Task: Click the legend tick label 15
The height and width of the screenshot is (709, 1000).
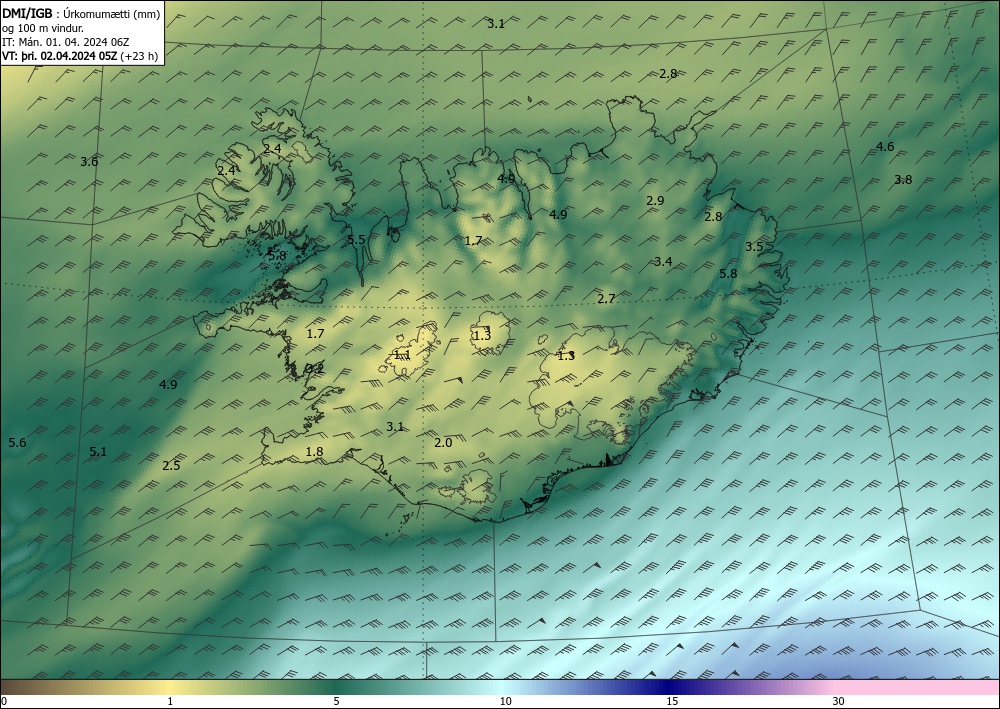Action: [672, 702]
